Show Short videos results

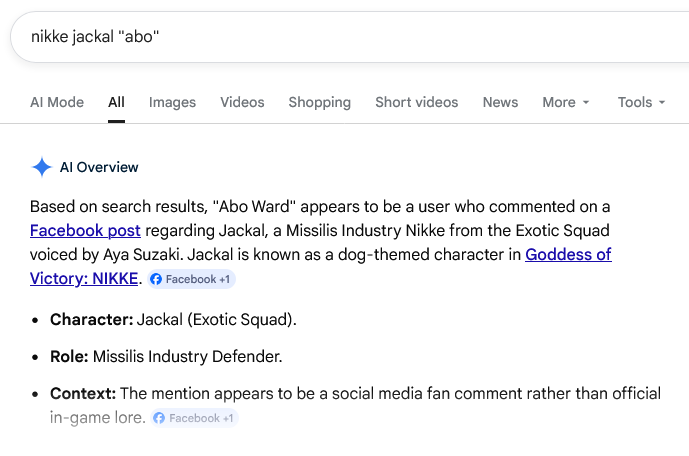(x=416, y=102)
